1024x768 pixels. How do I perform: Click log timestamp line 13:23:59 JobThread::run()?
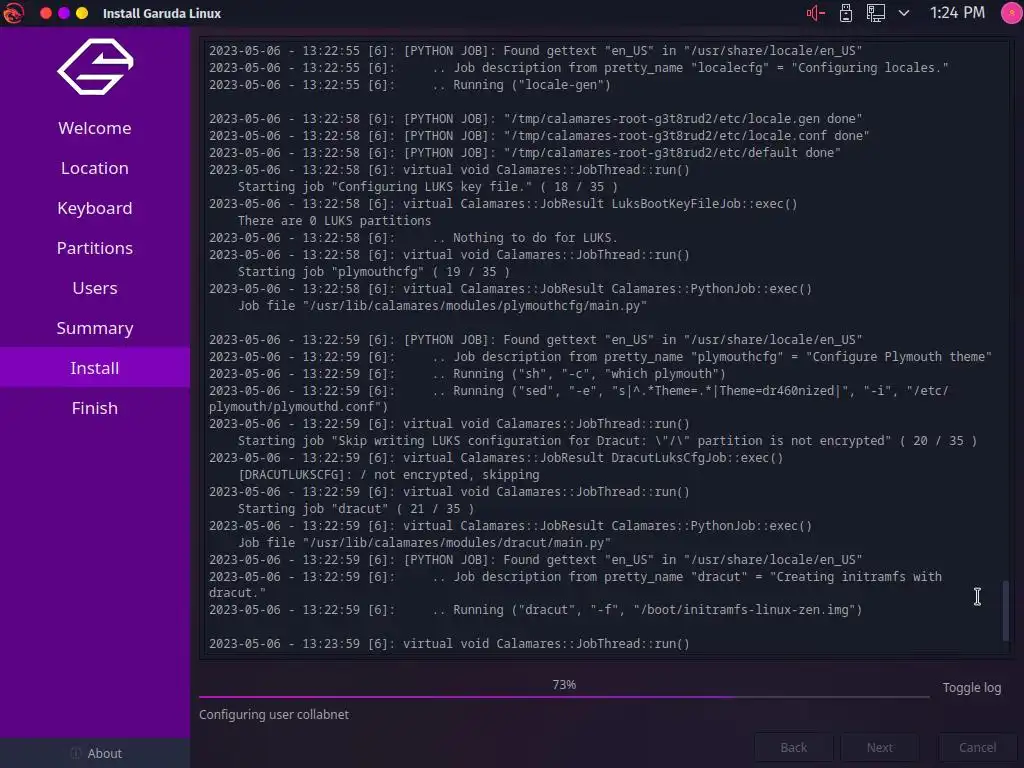point(449,644)
